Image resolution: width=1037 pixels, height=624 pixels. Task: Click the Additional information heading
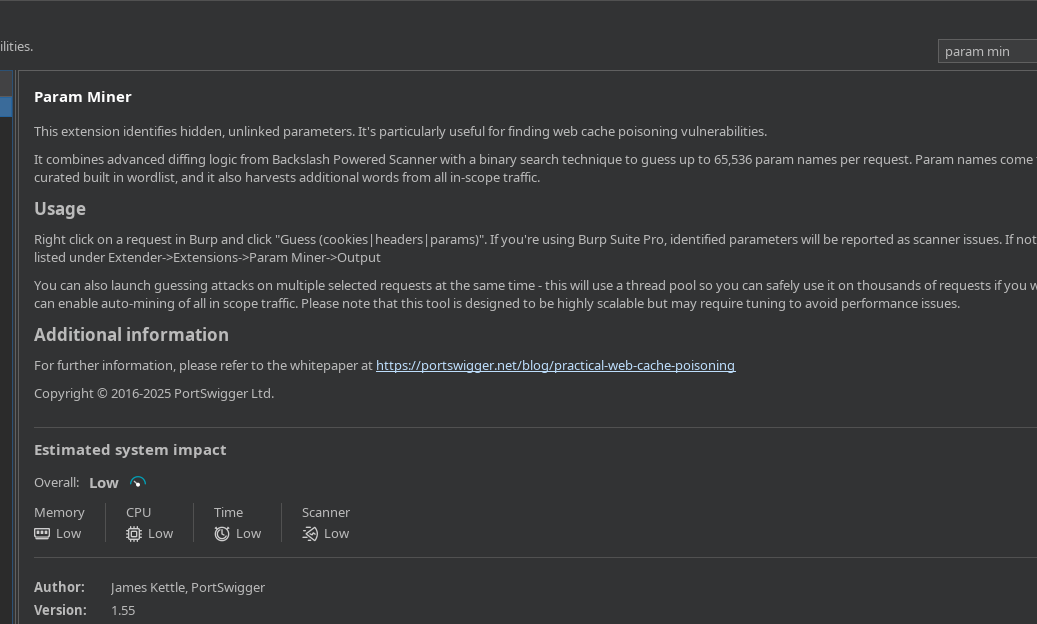[x=131, y=335]
